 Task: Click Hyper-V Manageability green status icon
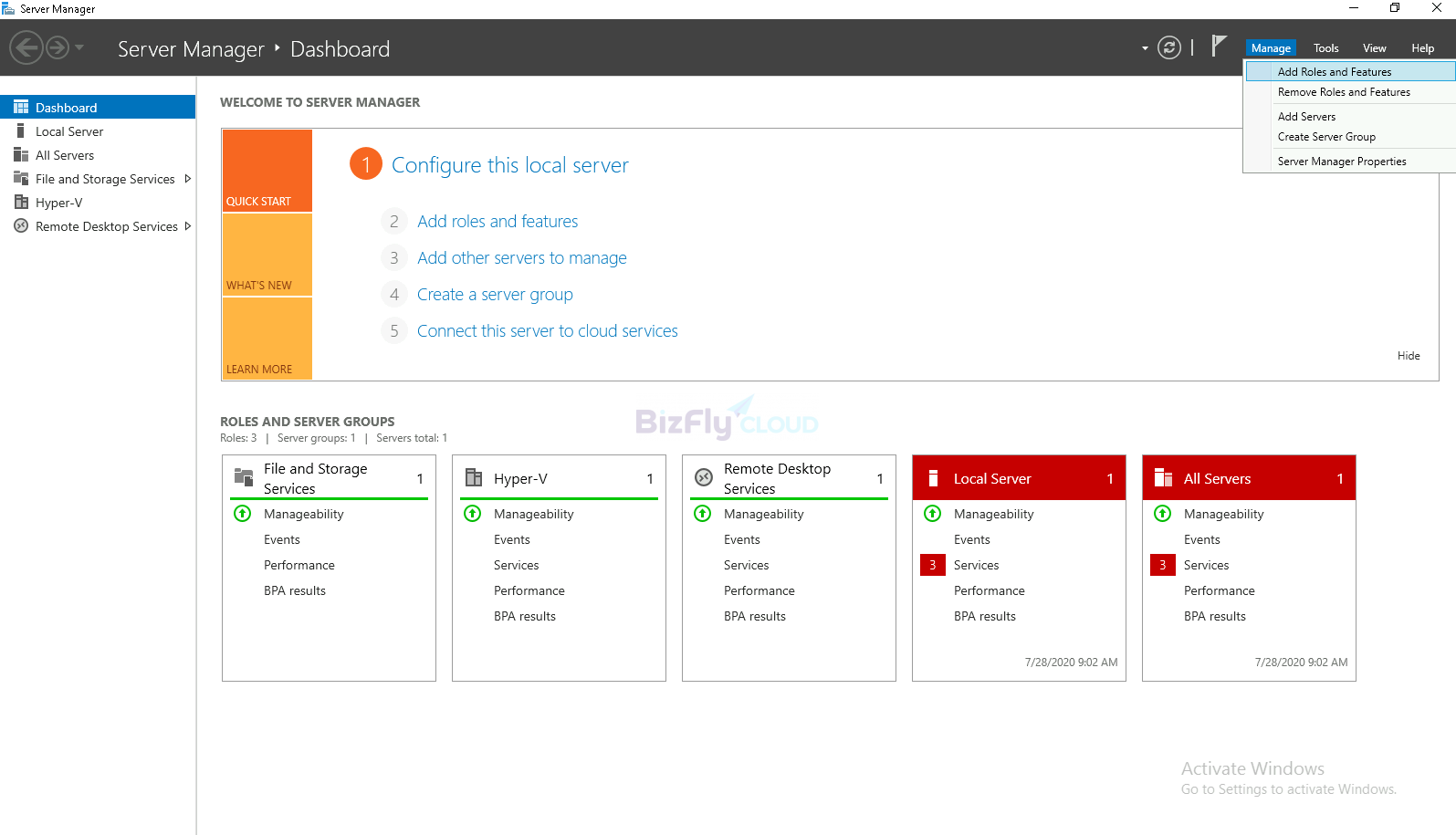tap(473, 514)
